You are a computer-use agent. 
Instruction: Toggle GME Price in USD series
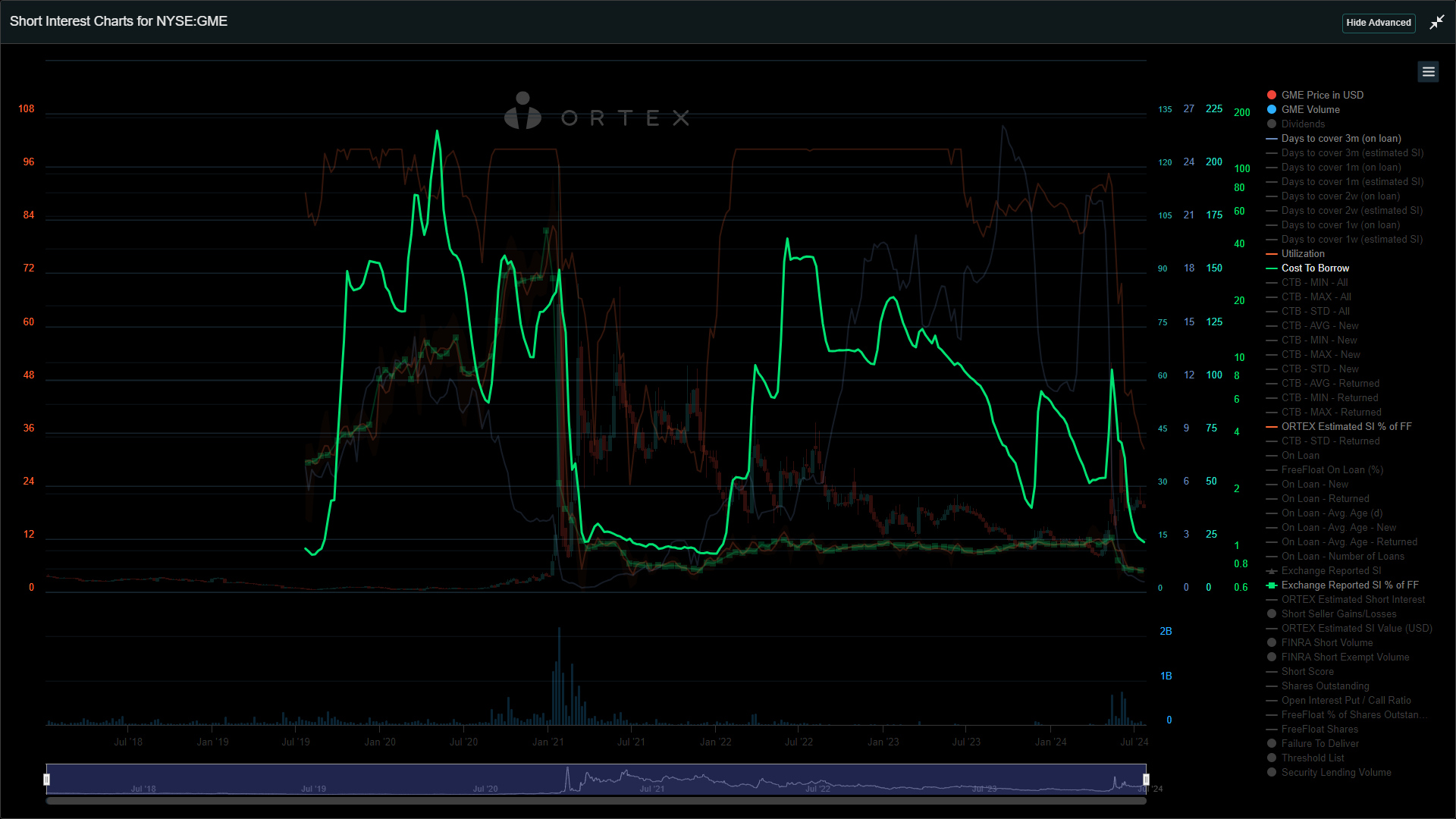[x=1322, y=95]
